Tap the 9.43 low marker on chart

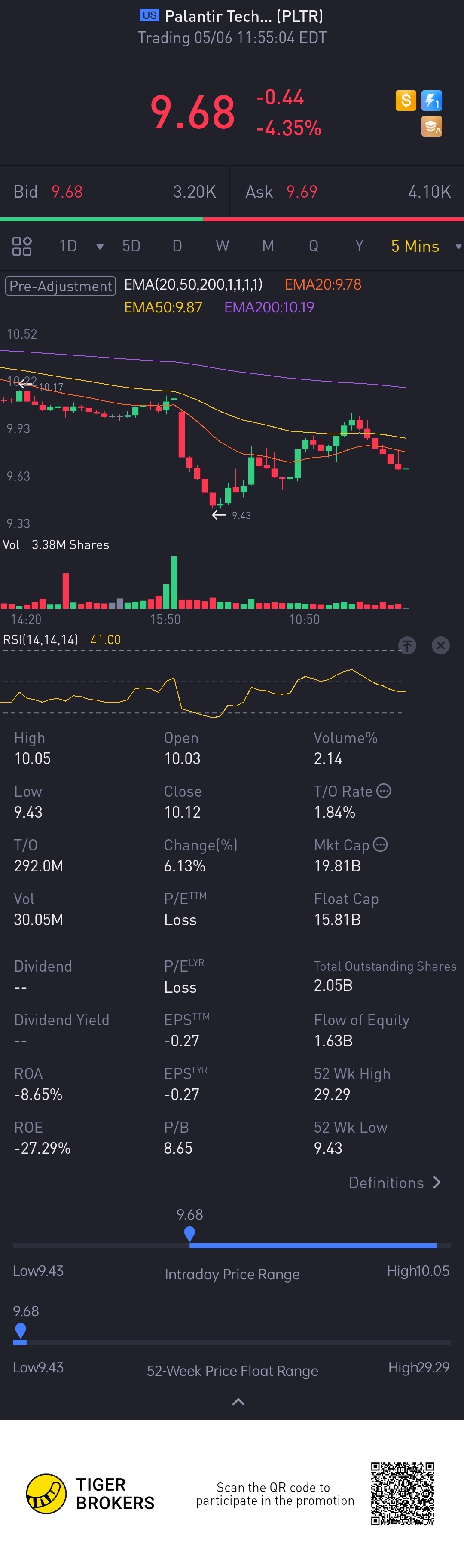[232, 516]
